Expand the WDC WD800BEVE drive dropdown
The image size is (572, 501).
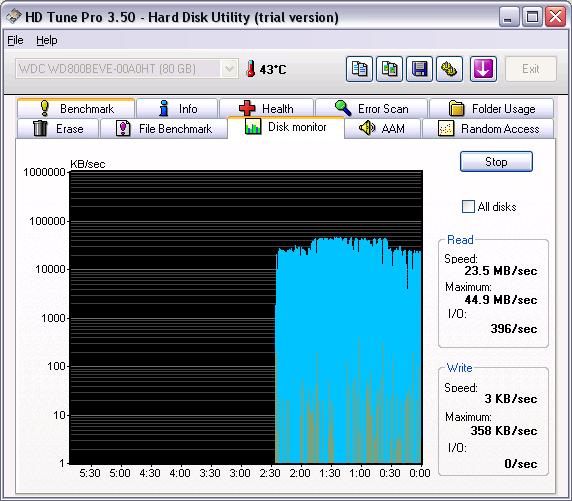point(229,69)
